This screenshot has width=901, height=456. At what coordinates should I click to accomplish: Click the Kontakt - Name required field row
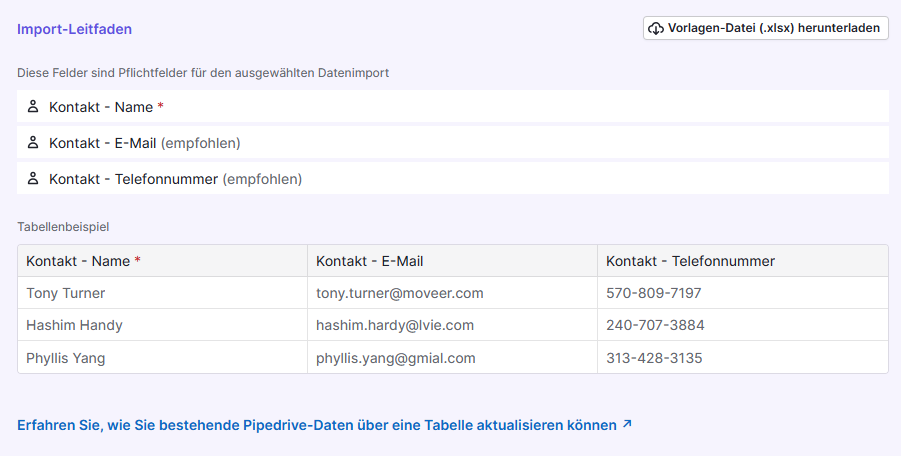click(x=452, y=106)
